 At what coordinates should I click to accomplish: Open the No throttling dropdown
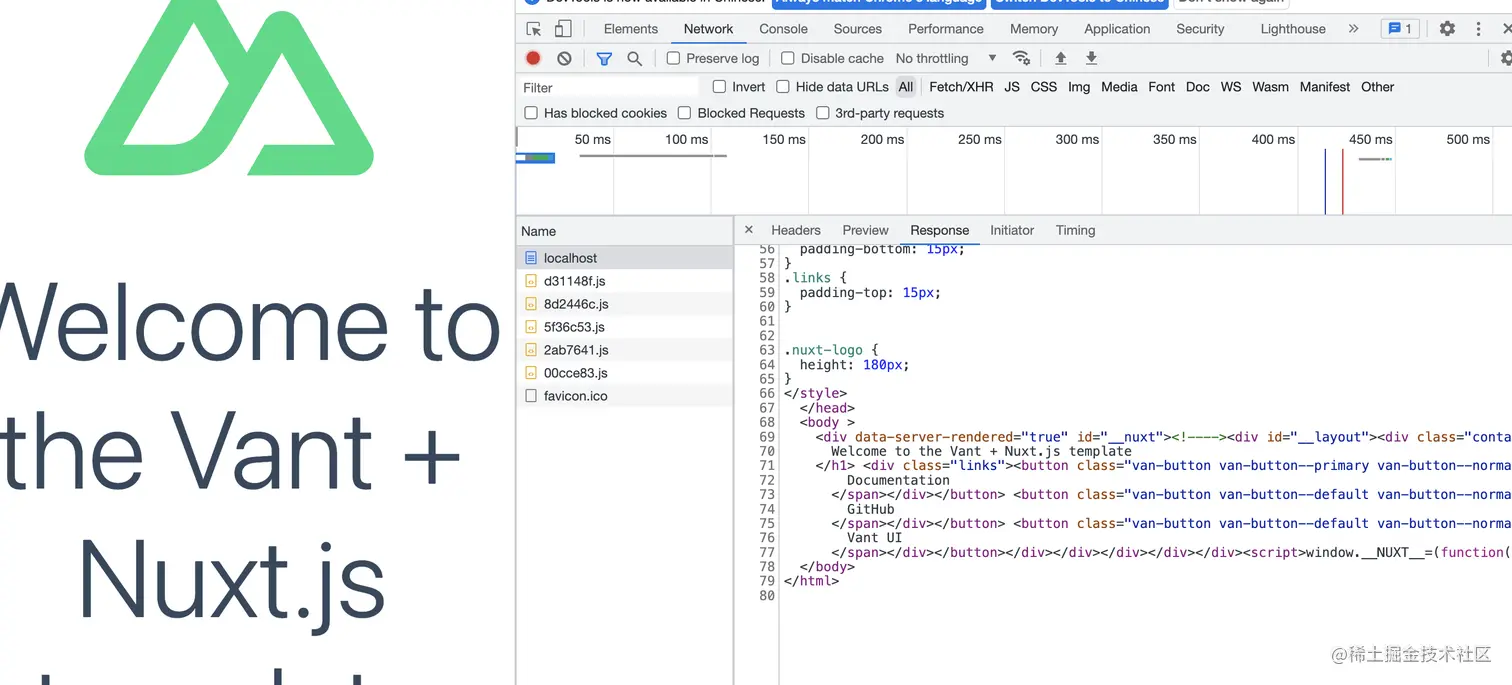coord(946,58)
